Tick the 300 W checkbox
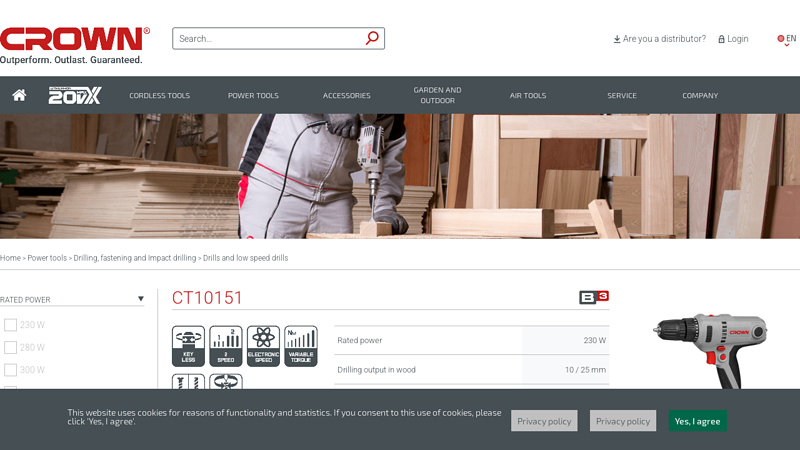 point(10,369)
